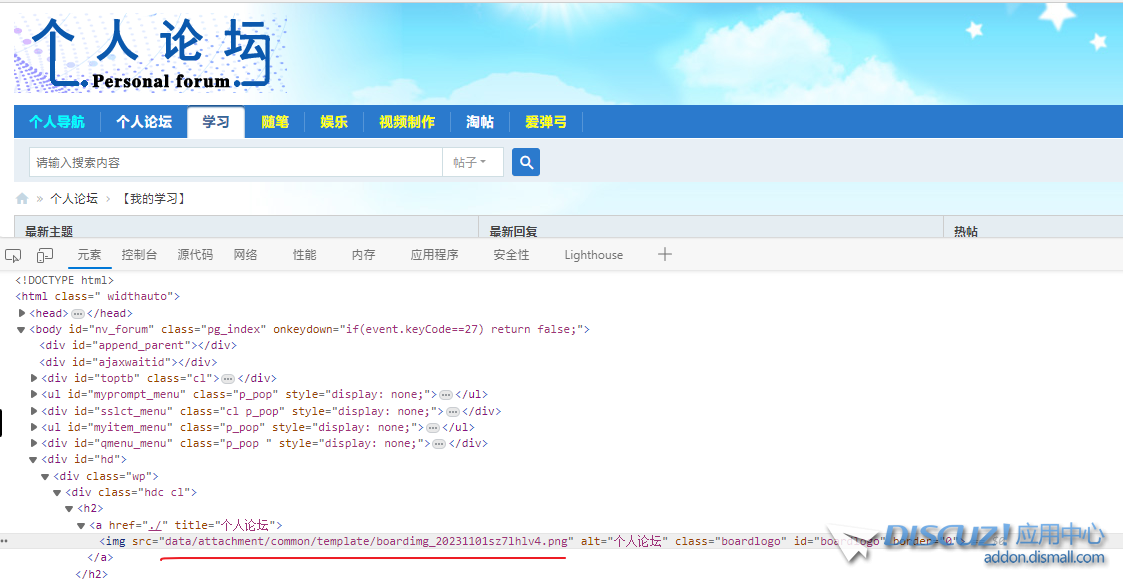
Task: Click the blue search magnifier button
Action: click(526, 162)
